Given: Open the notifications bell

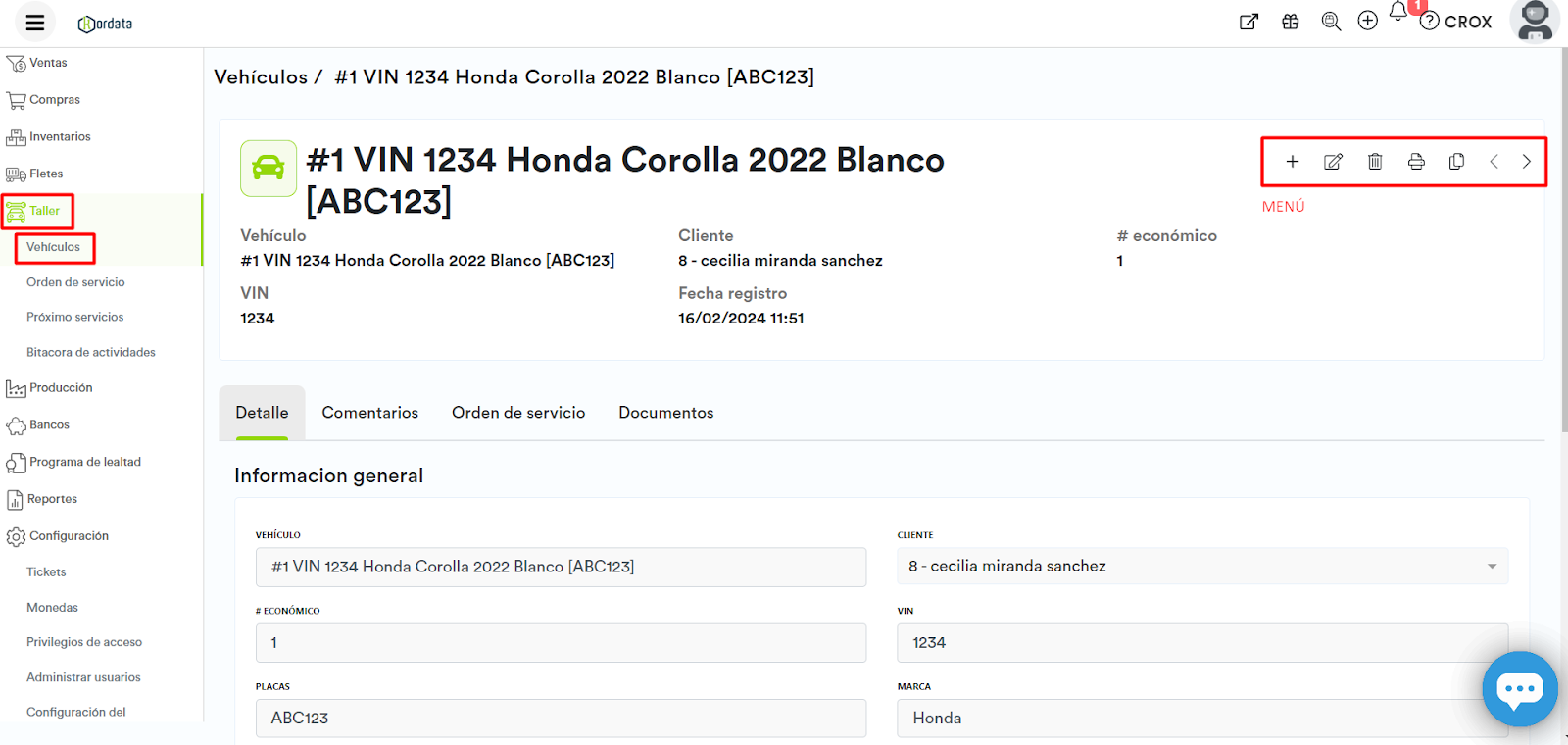Looking at the screenshot, I should coord(1398,13).
